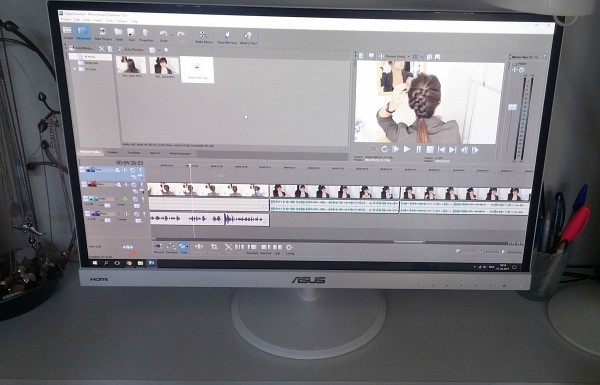Switch to the Transitions tab
Viewport: 600px width, 385px height.
(x=134, y=152)
